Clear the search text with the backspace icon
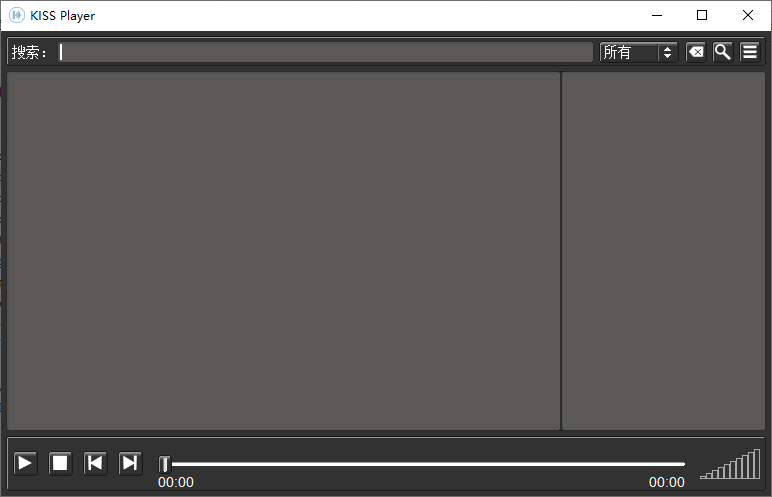Viewport: 772px width, 497px height. click(x=696, y=52)
